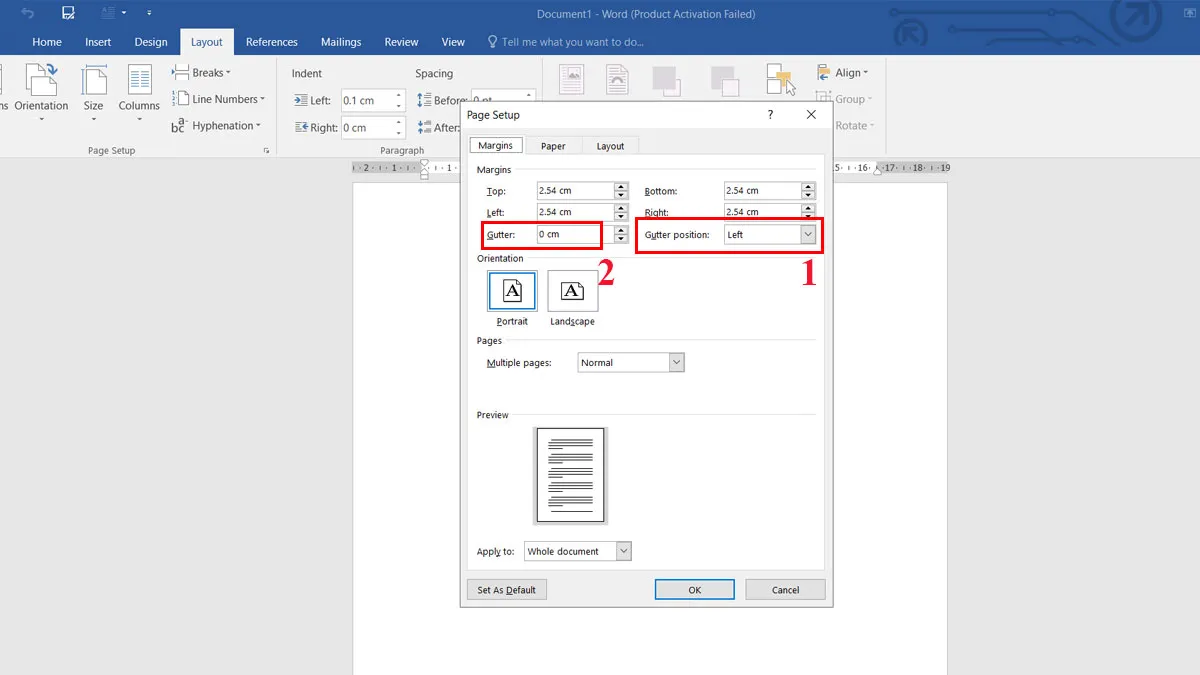Click the Page Setup dialog help icon
The height and width of the screenshot is (675, 1200).
(770, 115)
